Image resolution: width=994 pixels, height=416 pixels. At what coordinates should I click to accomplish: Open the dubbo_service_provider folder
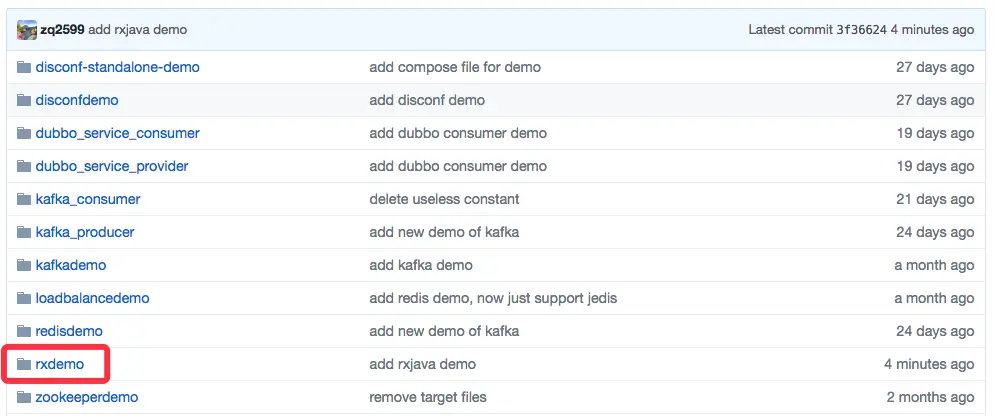click(111, 167)
